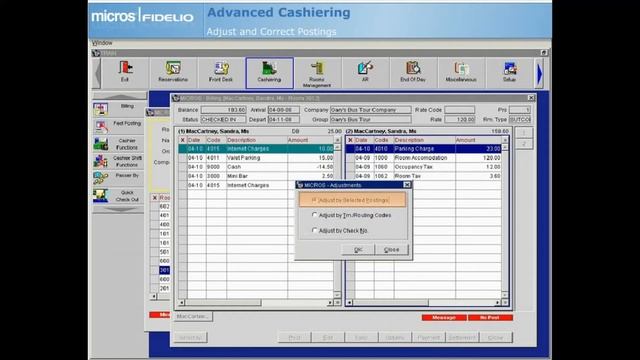This screenshot has height=360, width=640.
Task: Close the Adjustments dialog with X
Action: [x=407, y=185]
